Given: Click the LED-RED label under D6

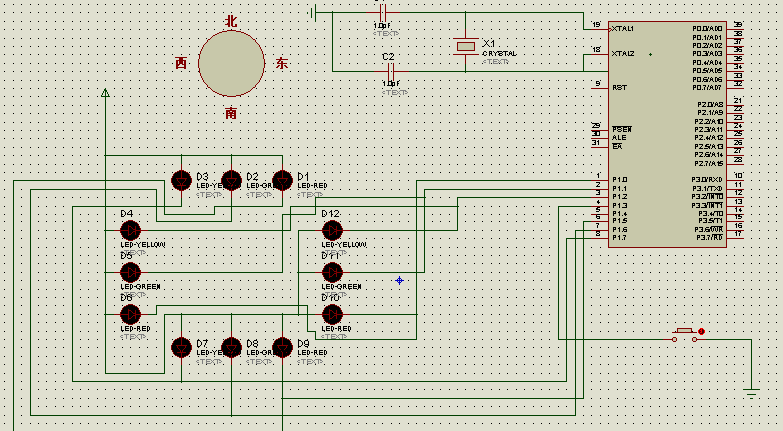Looking at the screenshot, I should pyautogui.click(x=135, y=329).
